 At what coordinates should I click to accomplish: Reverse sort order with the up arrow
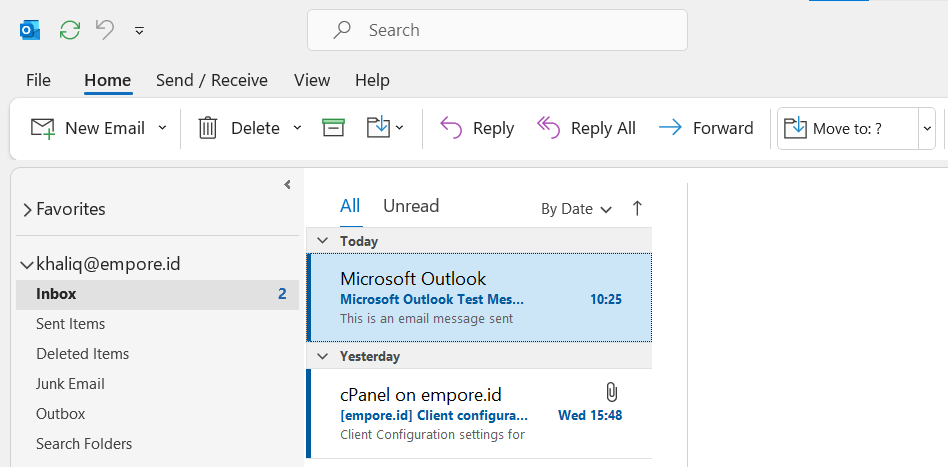(637, 209)
